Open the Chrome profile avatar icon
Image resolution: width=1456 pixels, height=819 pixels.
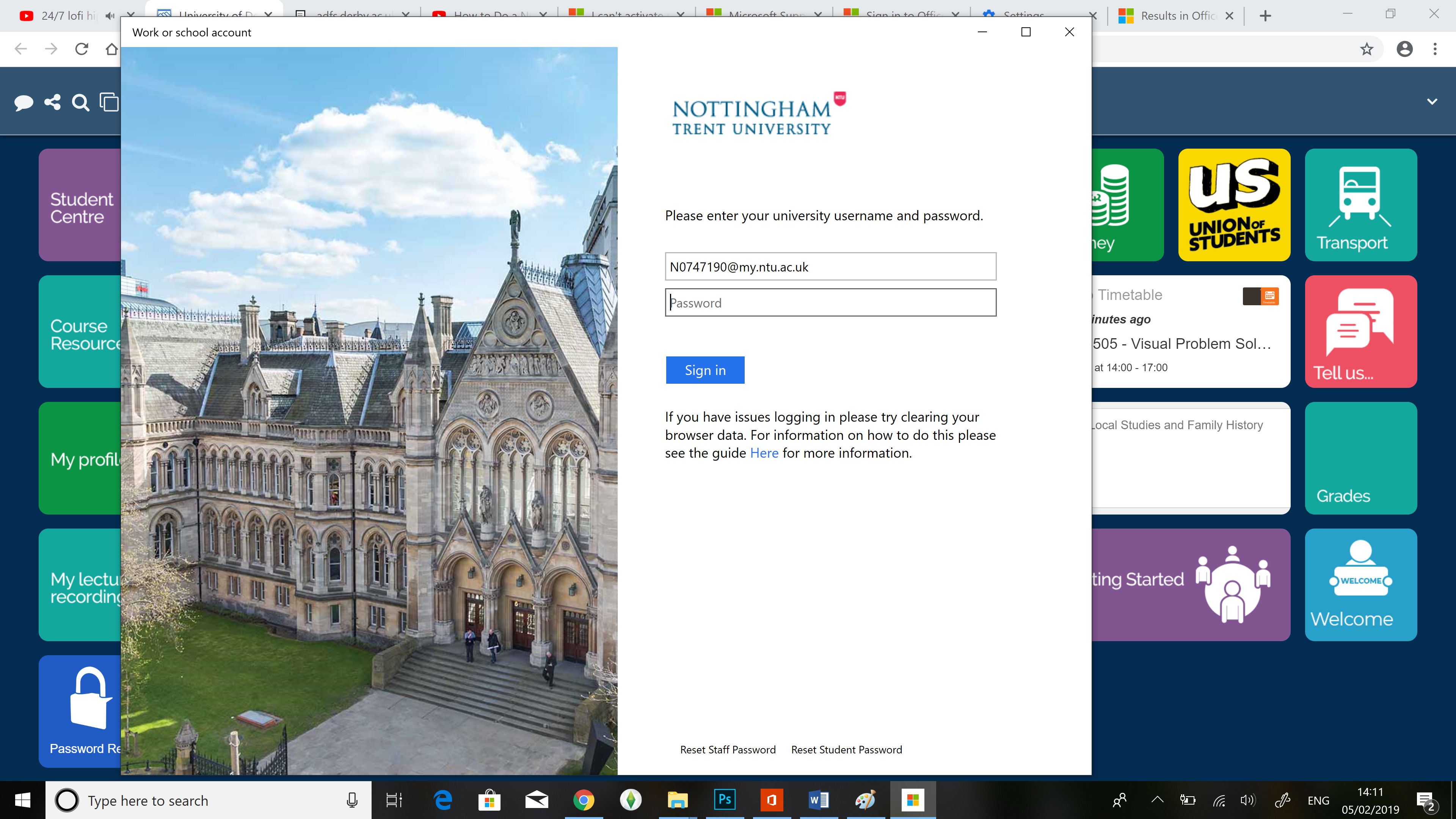1404,49
